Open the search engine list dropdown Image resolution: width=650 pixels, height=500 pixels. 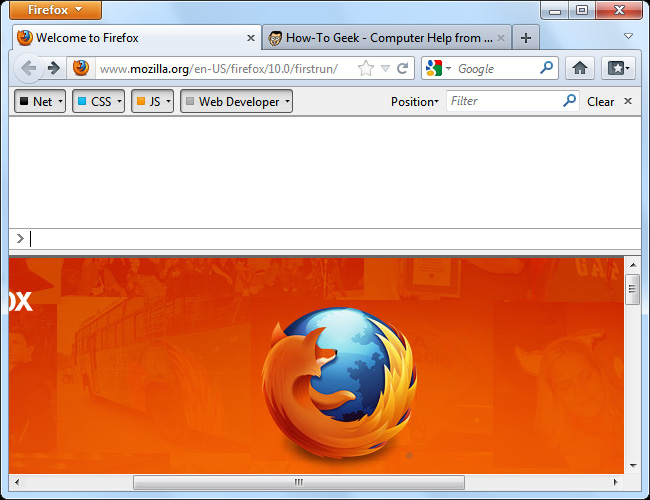[448, 69]
